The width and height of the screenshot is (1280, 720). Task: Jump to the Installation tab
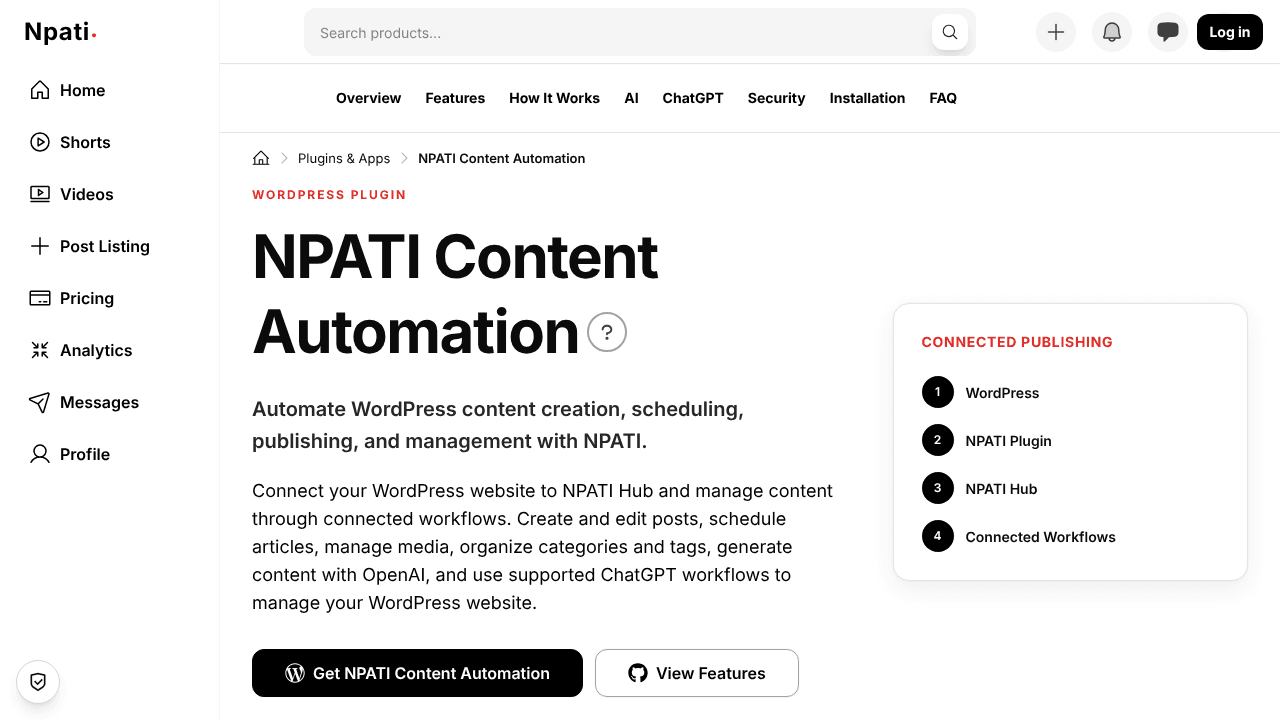(867, 98)
